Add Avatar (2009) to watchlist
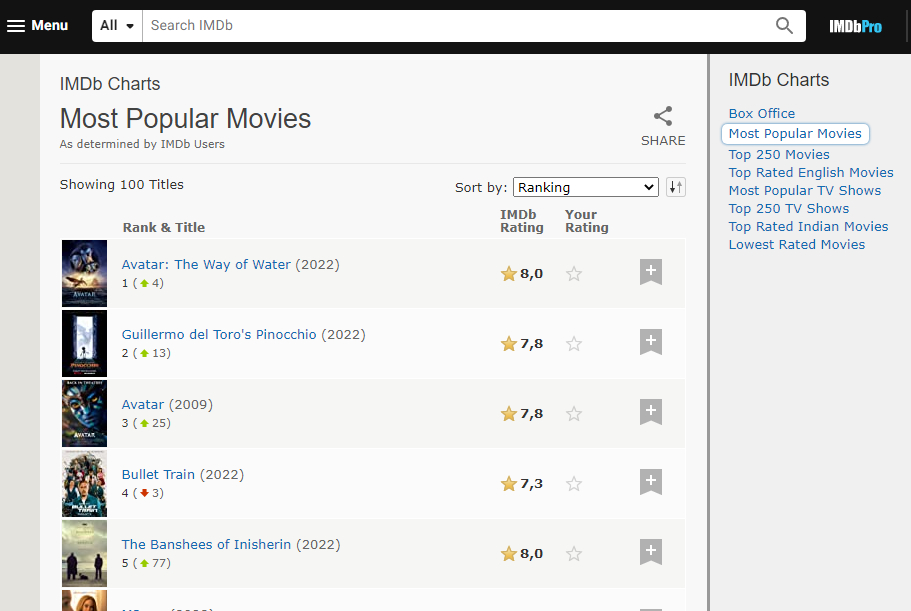This screenshot has width=911, height=611. [x=651, y=412]
